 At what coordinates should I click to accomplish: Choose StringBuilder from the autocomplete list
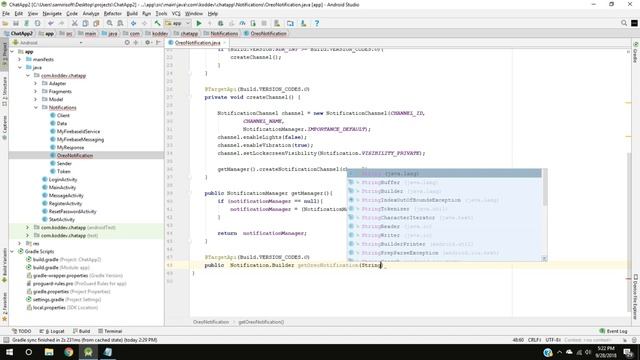click(x=444, y=191)
